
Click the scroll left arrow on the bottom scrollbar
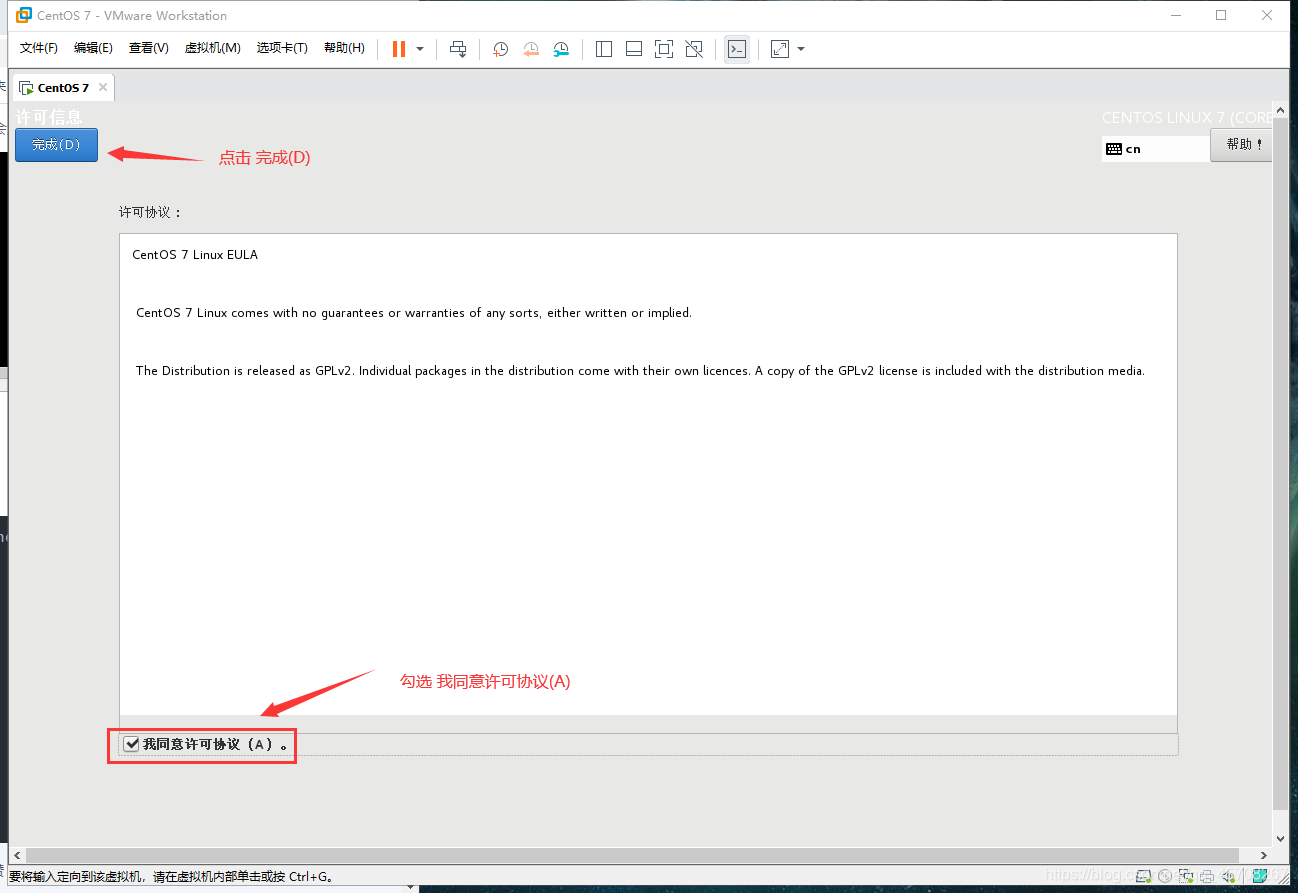tap(17, 856)
